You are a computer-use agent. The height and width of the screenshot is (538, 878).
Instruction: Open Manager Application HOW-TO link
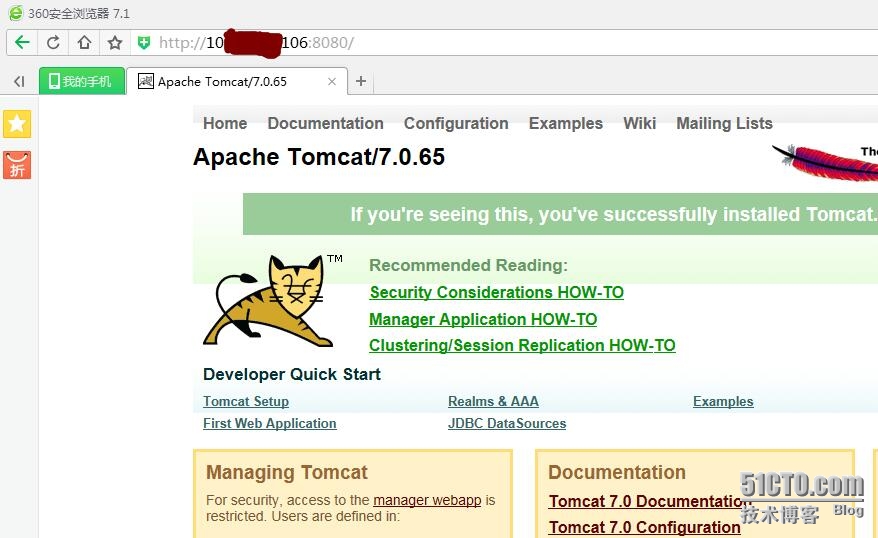tap(483, 319)
